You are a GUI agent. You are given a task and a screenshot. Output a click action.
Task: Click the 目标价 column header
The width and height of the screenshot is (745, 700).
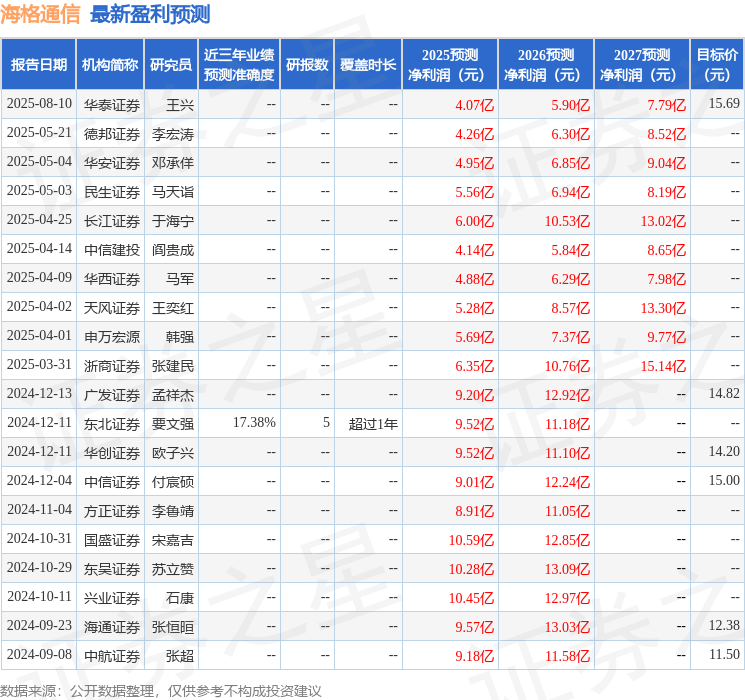(x=716, y=65)
